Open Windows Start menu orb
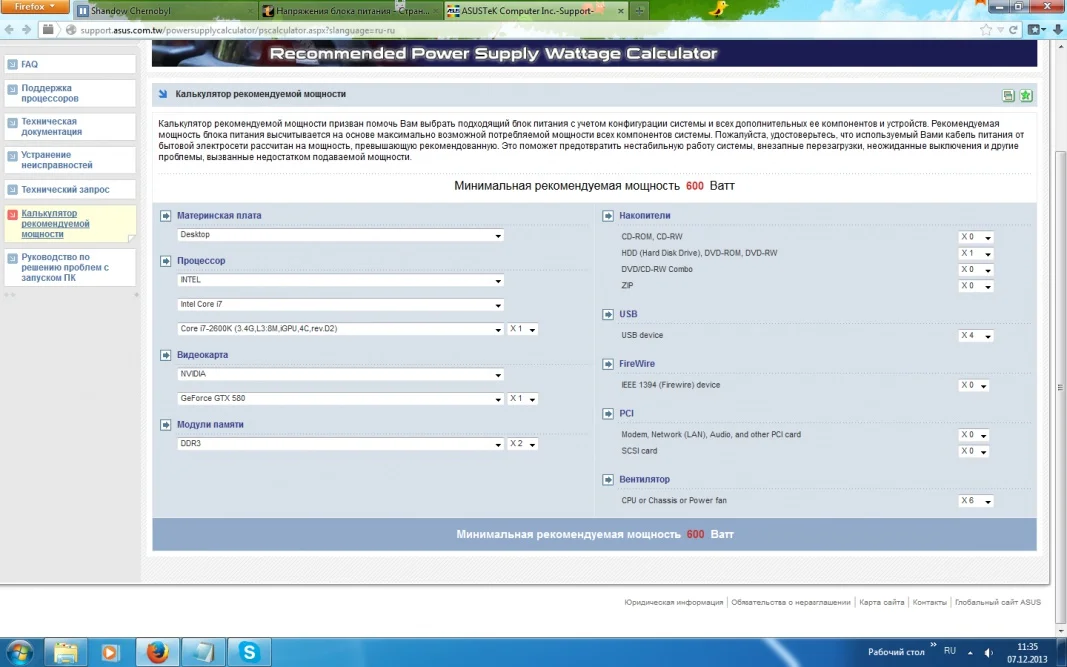Viewport: 1067px width, 667px height. (x=20, y=652)
